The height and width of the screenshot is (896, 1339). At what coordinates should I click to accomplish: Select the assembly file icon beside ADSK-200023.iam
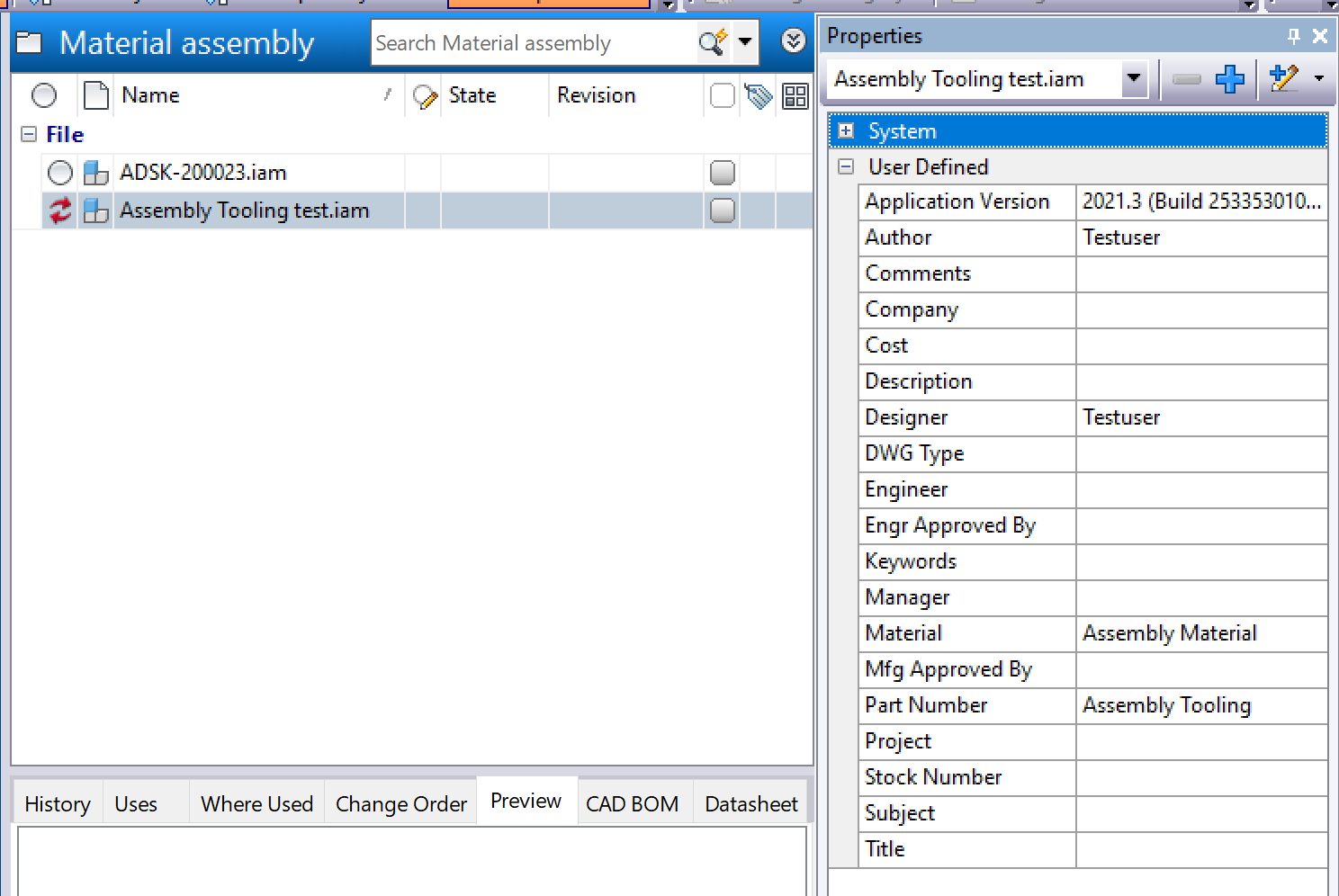click(94, 172)
